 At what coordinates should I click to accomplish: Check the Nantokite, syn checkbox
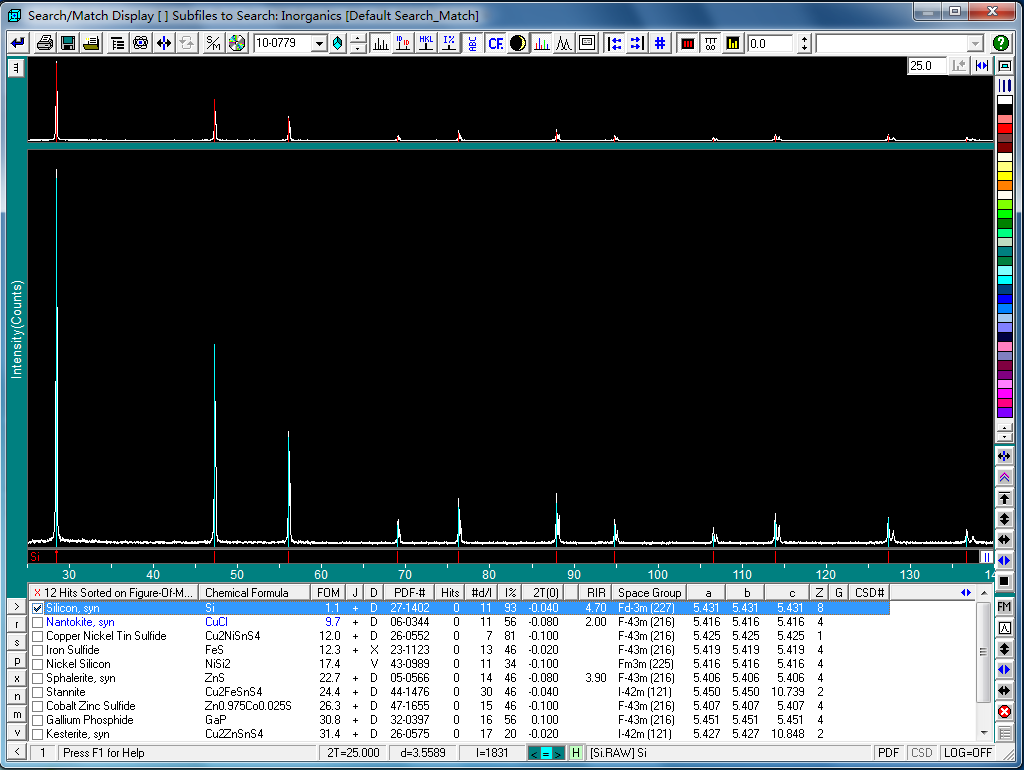coord(38,622)
